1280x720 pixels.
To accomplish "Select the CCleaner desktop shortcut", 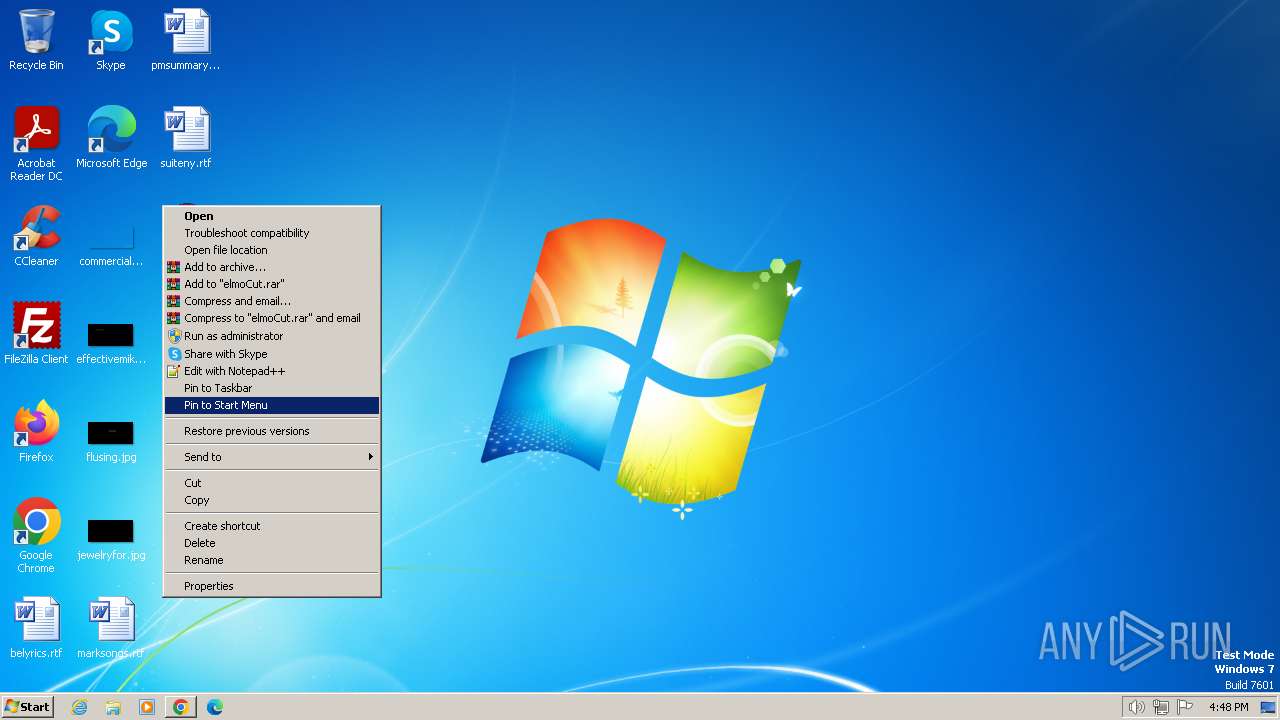I will 36,236.
